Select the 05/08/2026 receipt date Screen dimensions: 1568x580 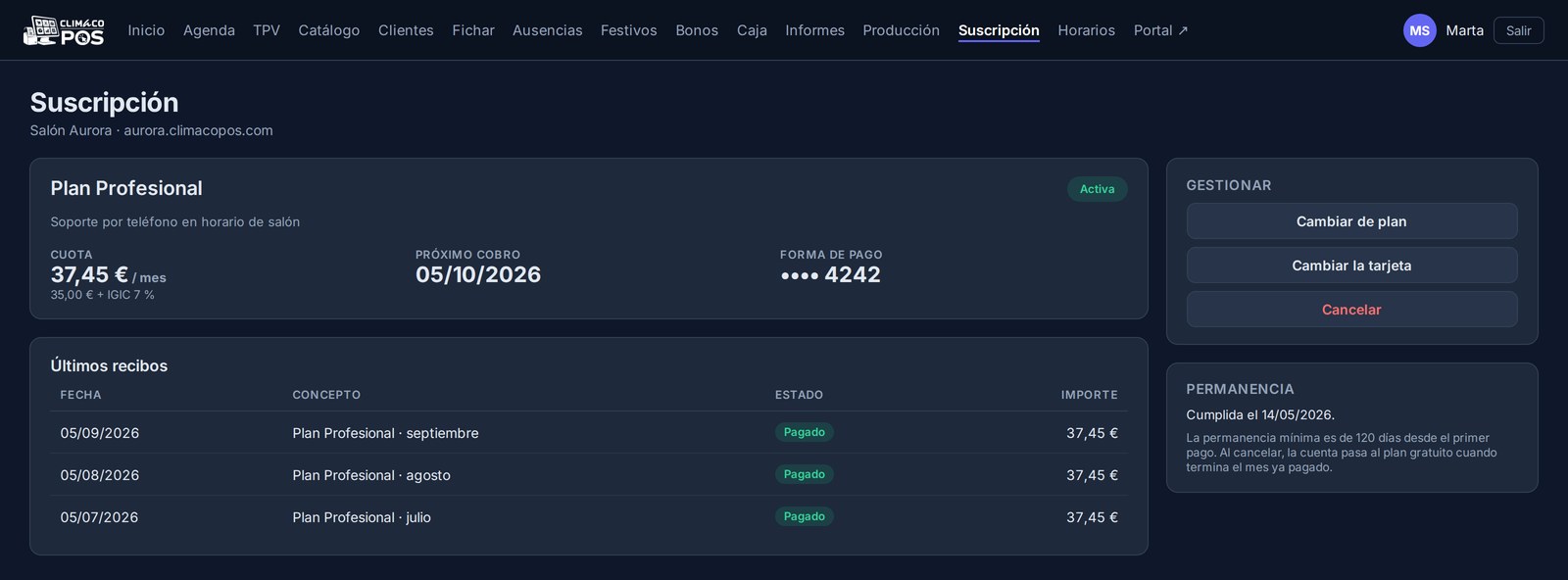(x=100, y=475)
